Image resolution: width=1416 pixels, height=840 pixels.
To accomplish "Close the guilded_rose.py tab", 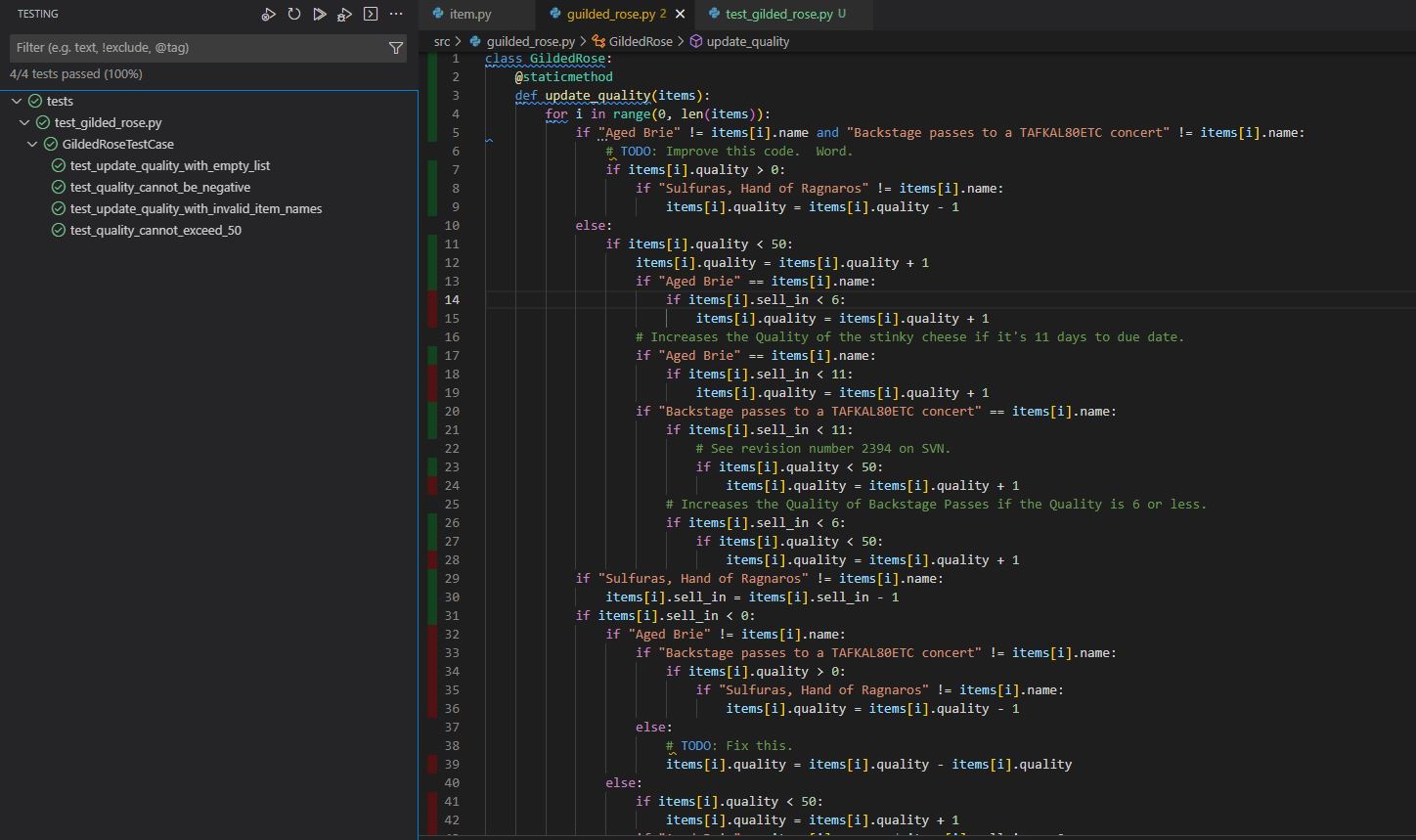I will pos(681,14).
